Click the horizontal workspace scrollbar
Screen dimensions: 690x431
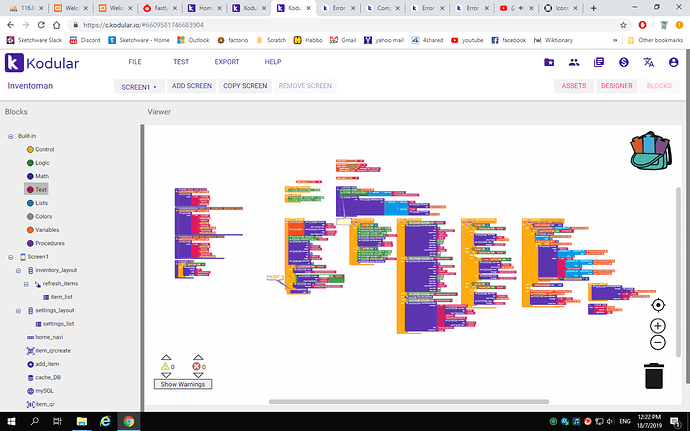coord(409,402)
